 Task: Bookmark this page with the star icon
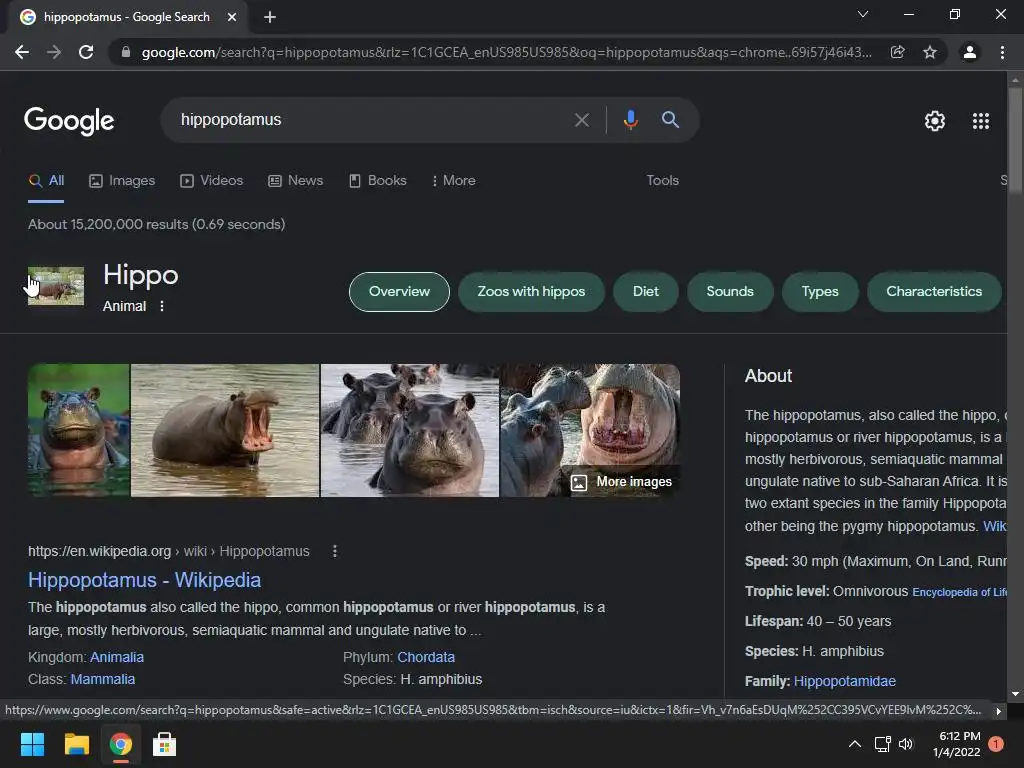tap(930, 52)
